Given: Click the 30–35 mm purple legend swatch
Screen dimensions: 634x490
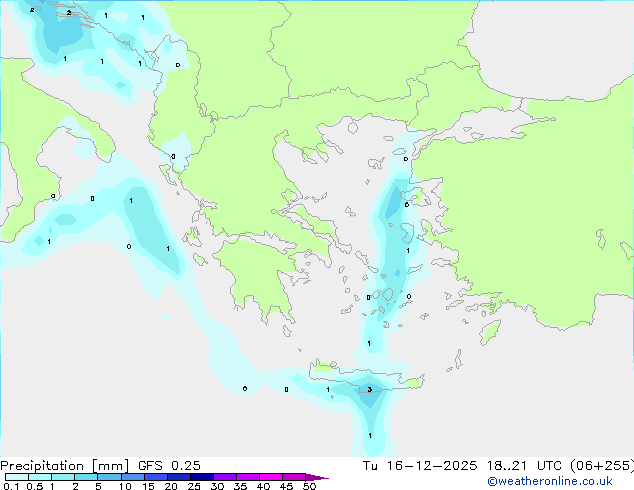Looking at the screenshot, I should point(225,477).
